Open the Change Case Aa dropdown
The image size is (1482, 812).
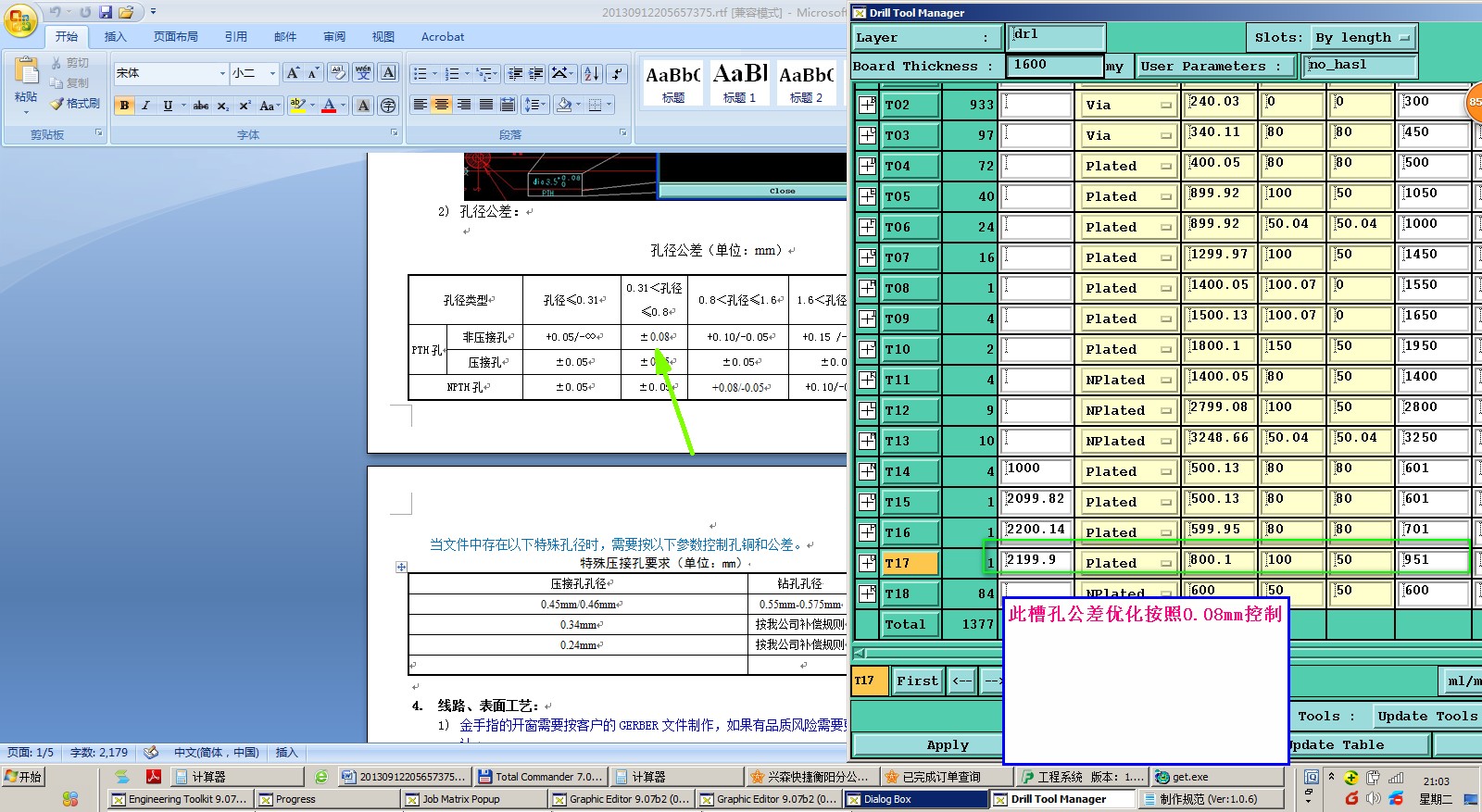click(269, 106)
